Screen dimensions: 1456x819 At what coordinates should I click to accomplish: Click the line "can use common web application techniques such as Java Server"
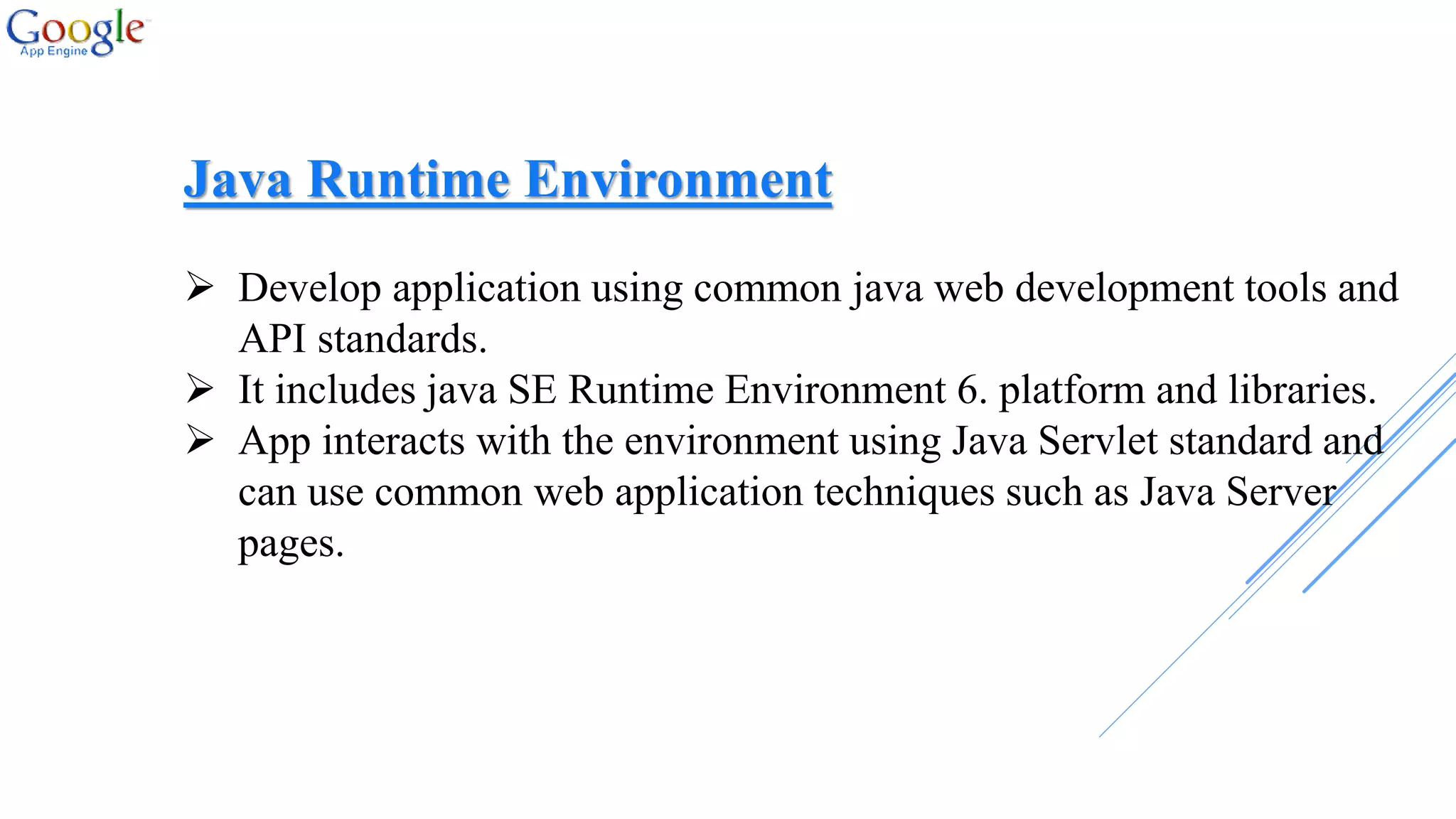pyautogui.click(x=787, y=493)
